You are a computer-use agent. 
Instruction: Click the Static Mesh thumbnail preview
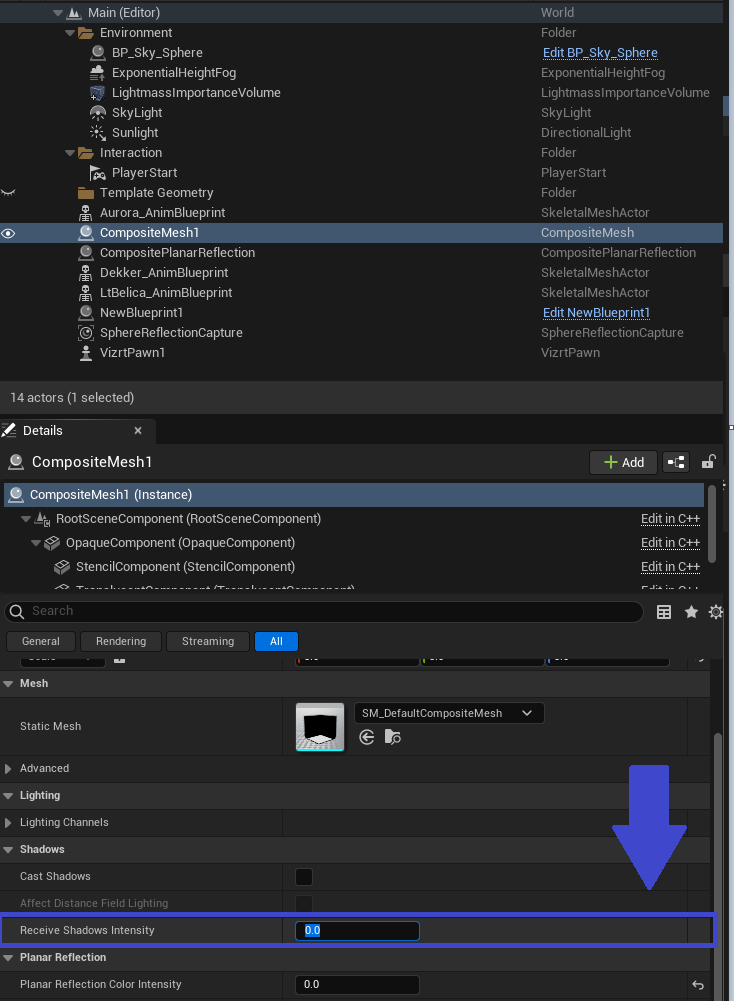(x=320, y=727)
